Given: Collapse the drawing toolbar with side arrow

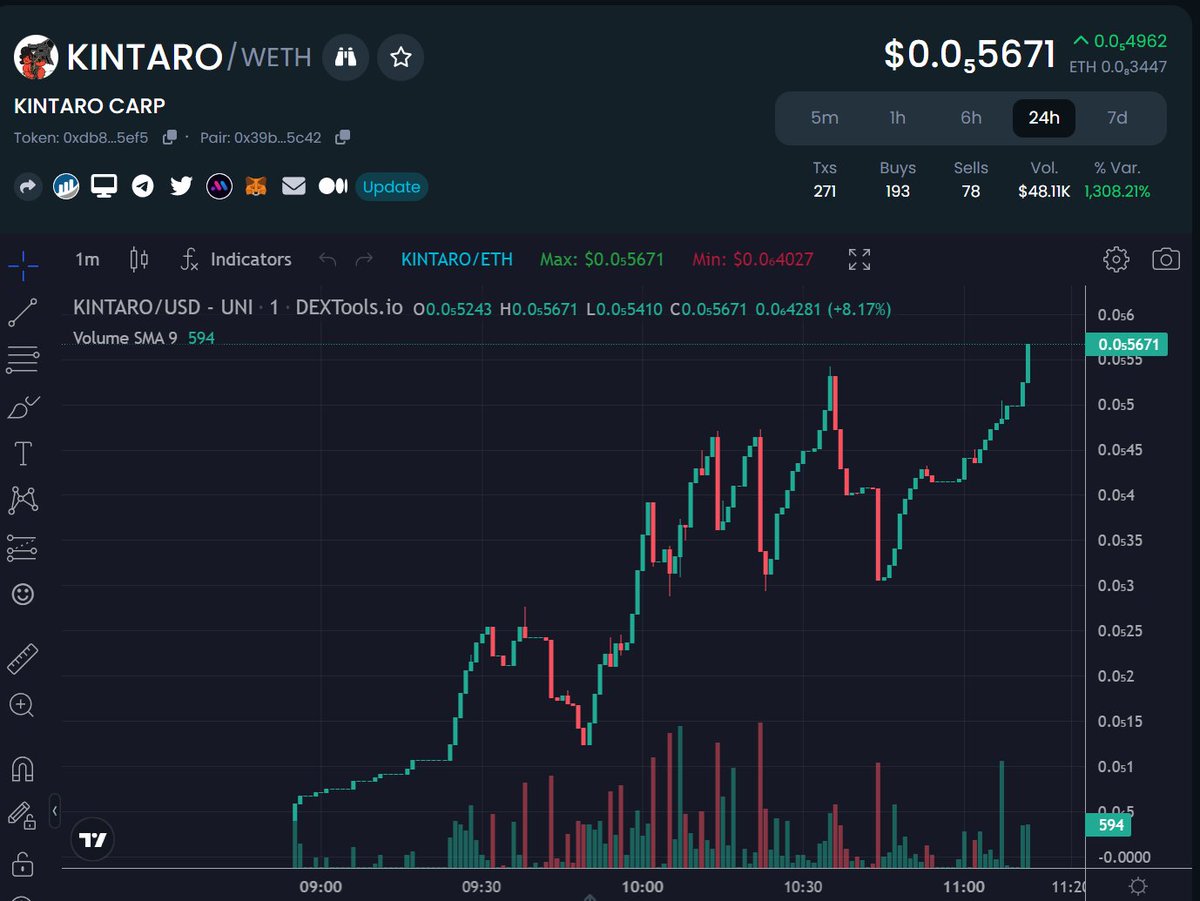Looking at the screenshot, I should (x=55, y=810).
